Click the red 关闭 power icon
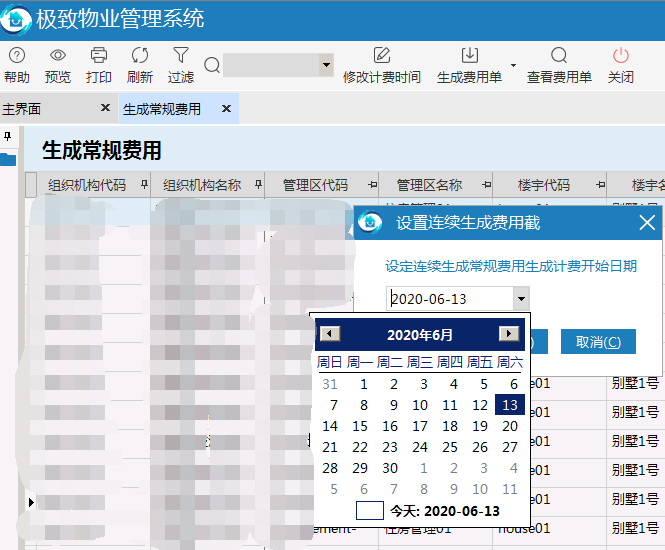 pyautogui.click(x=620, y=56)
